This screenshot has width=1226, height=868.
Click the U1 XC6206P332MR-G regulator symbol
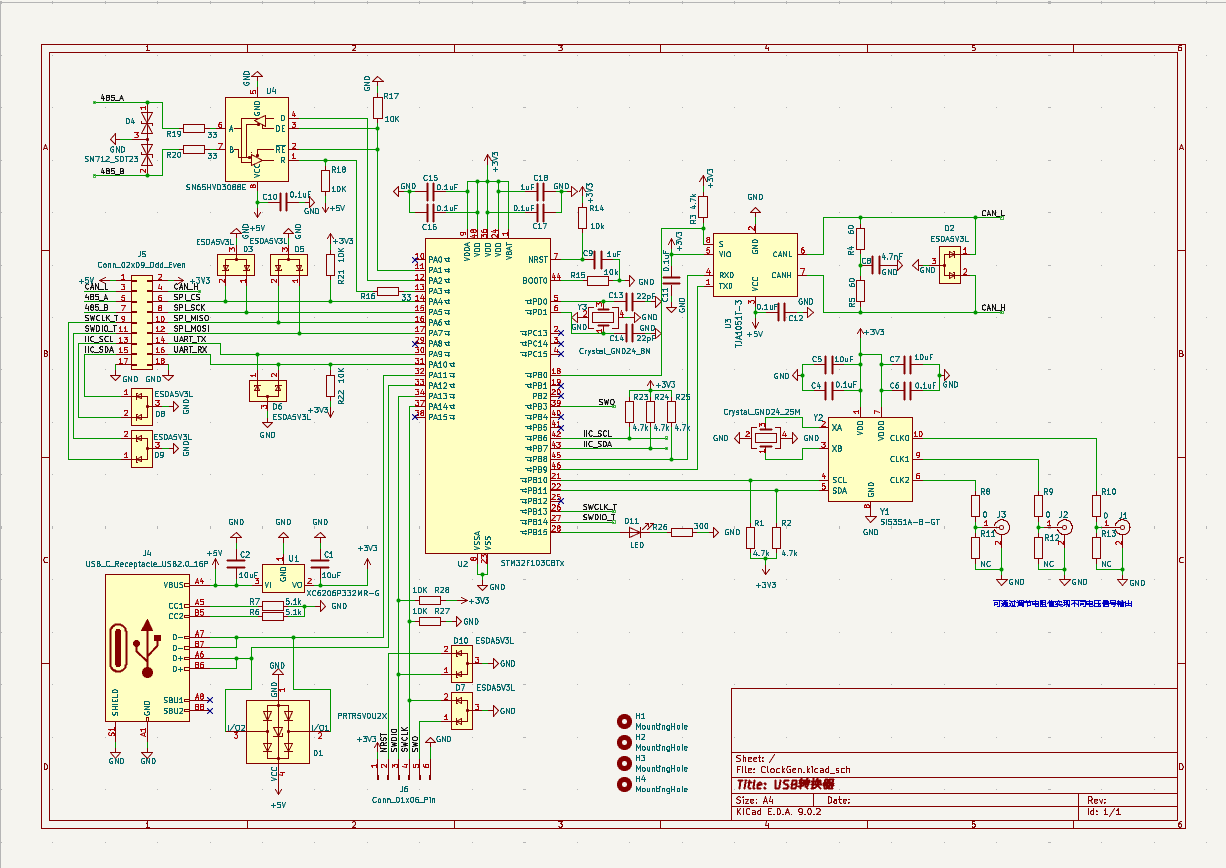284,576
